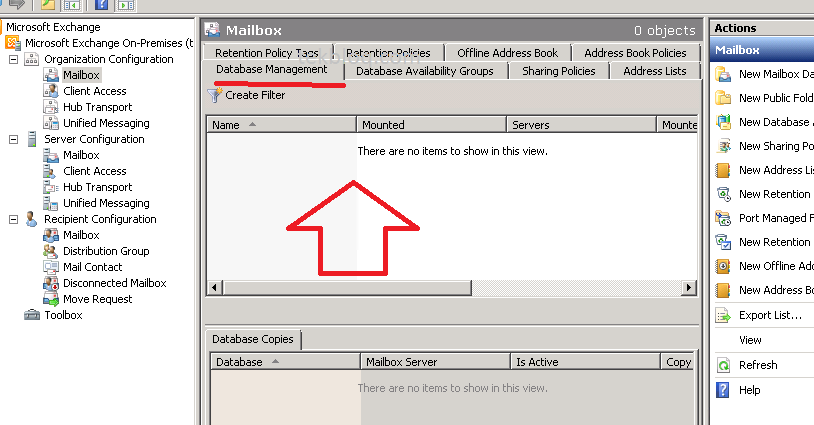This screenshot has width=814, height=425.
Task: Click the horizontal scrollbar left arrow
Action: tap(214, 287)
